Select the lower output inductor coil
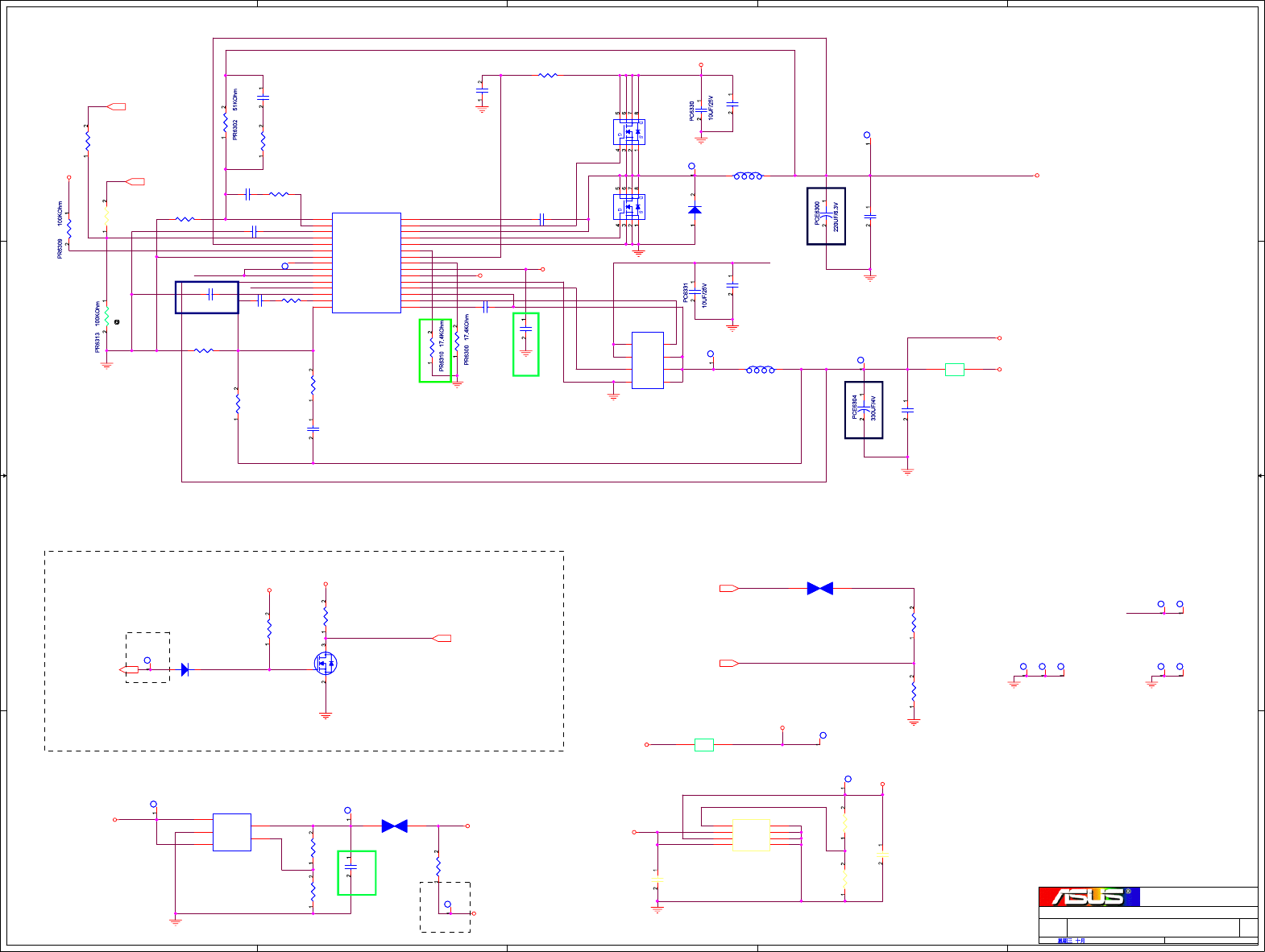1265x952 pixels. (x=761, y=370)
